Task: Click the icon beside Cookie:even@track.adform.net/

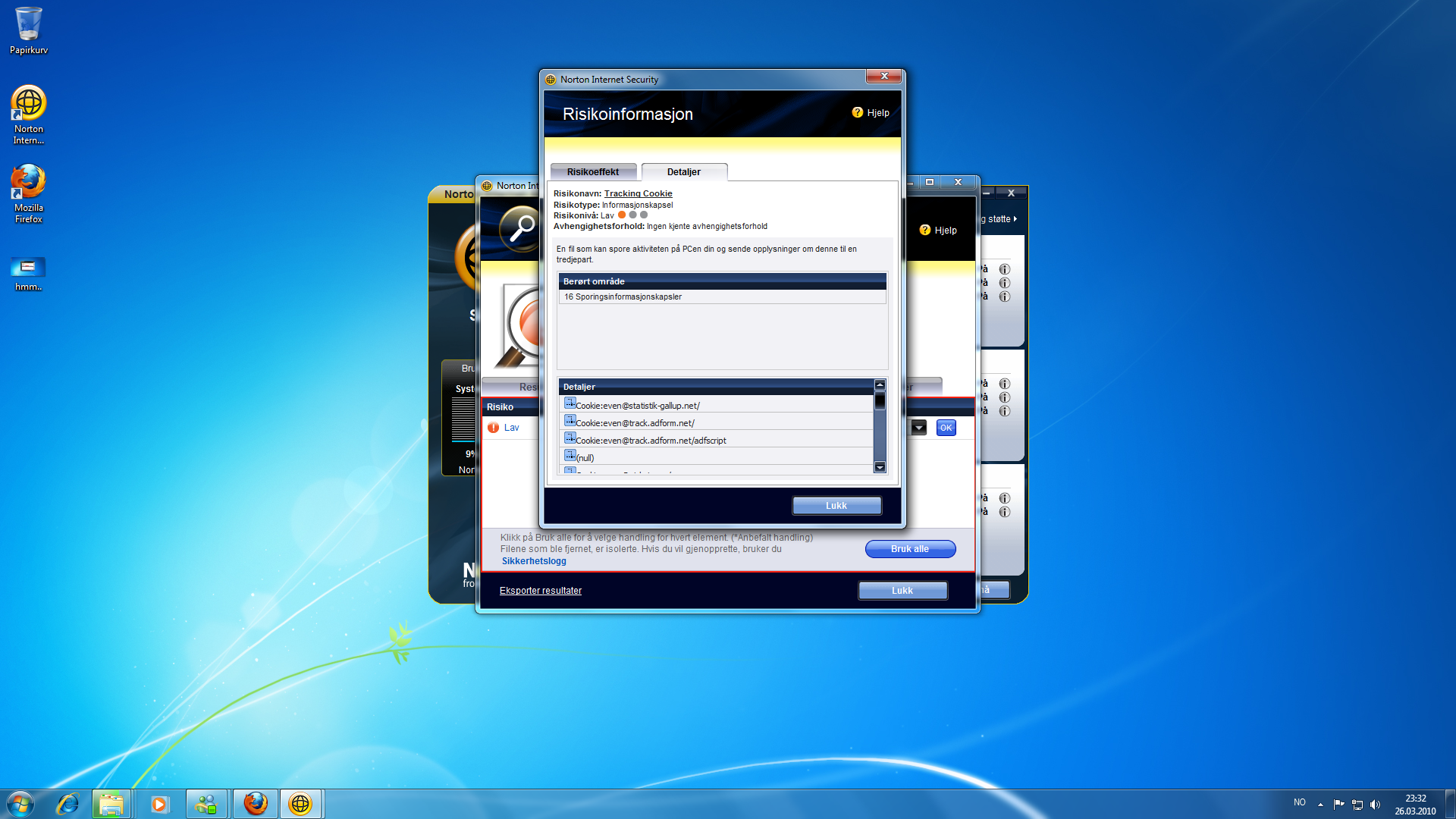Action: click(x=570, y=421)
